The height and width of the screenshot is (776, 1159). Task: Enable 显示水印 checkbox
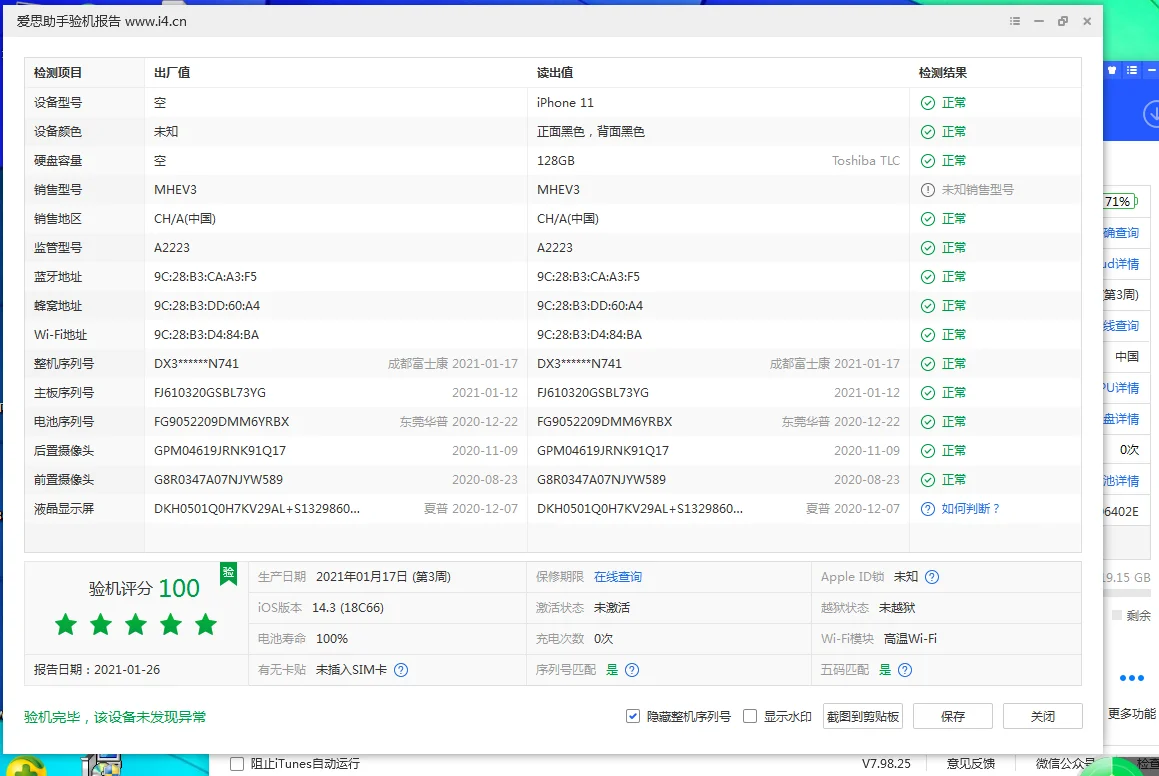point(750,716)
